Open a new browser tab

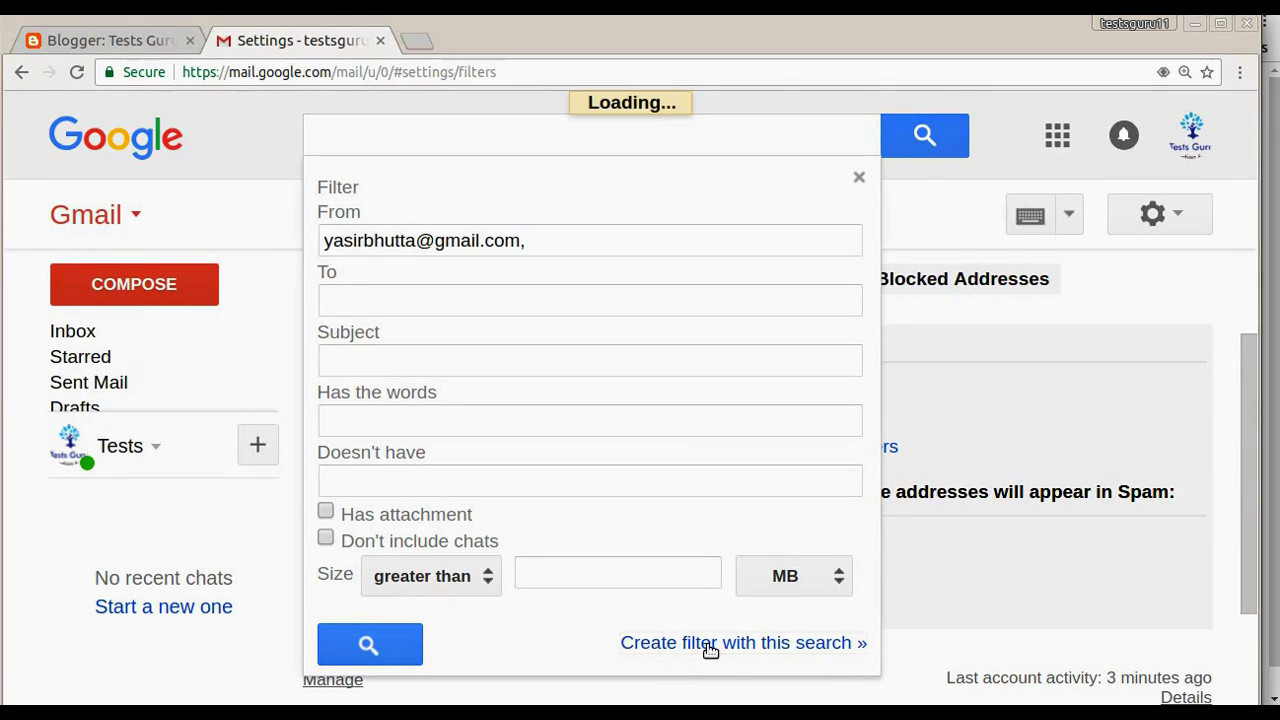[x=416, y=41]
